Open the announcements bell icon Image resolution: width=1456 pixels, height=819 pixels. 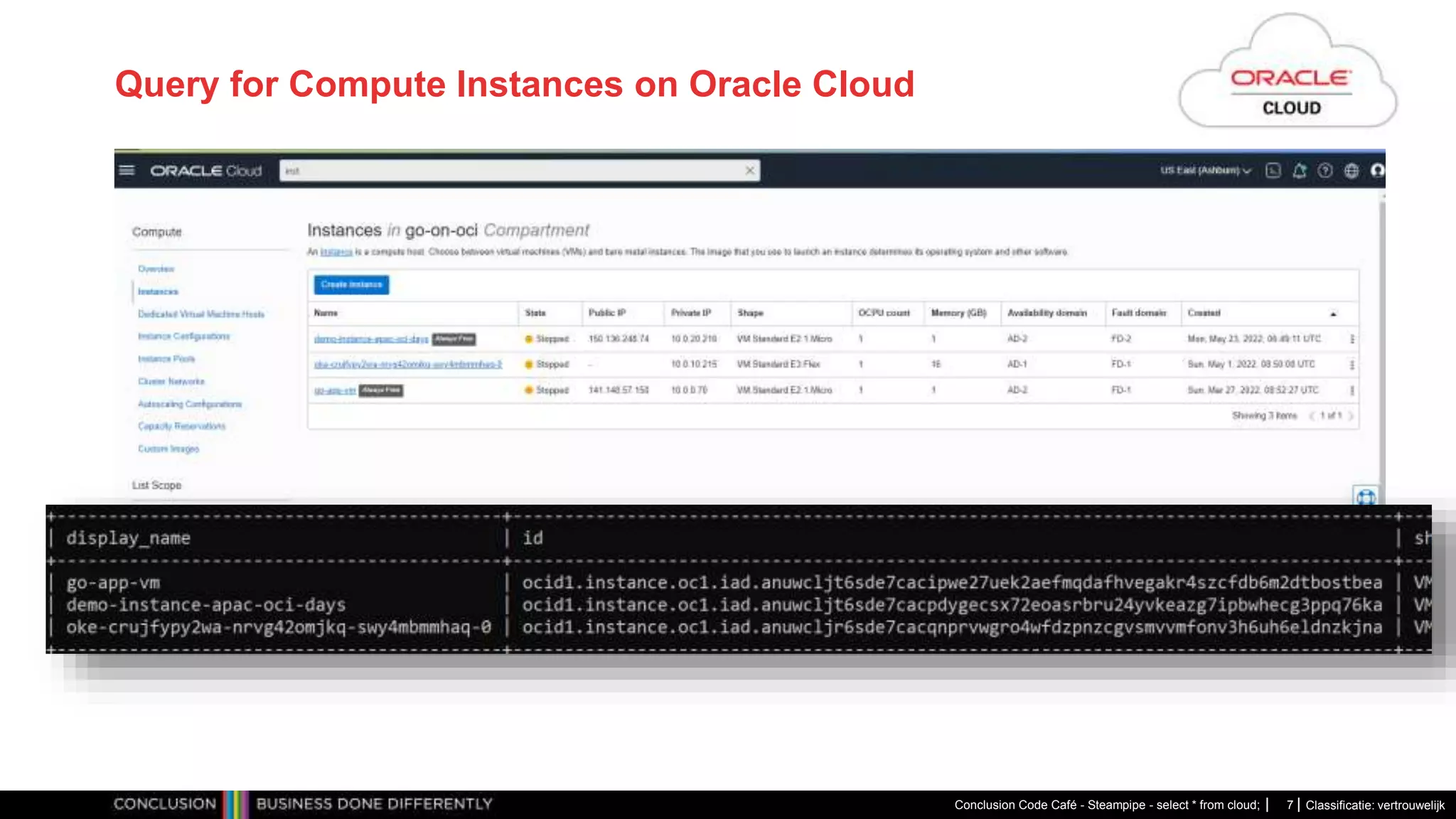point(1300,171)
